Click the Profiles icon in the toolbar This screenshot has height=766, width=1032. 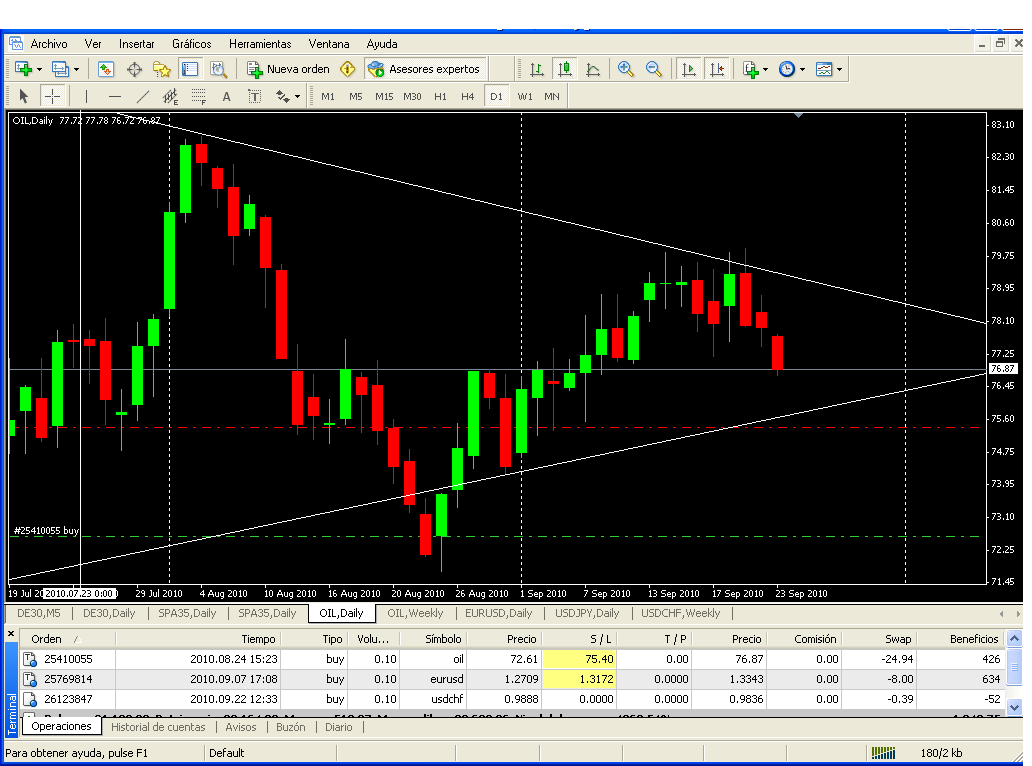coord(61,69)
